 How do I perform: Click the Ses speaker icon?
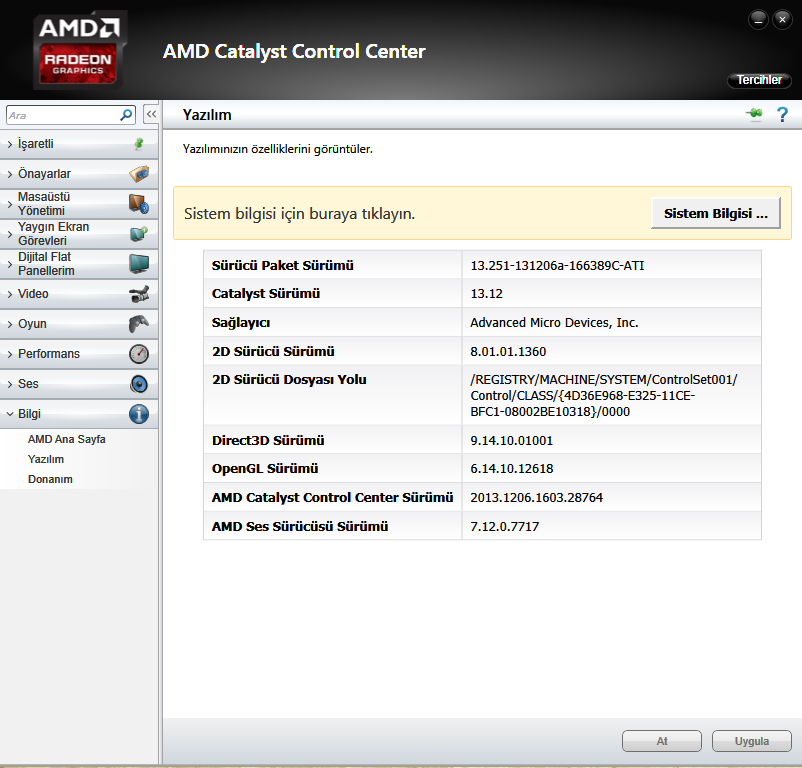tap(139, 384)
